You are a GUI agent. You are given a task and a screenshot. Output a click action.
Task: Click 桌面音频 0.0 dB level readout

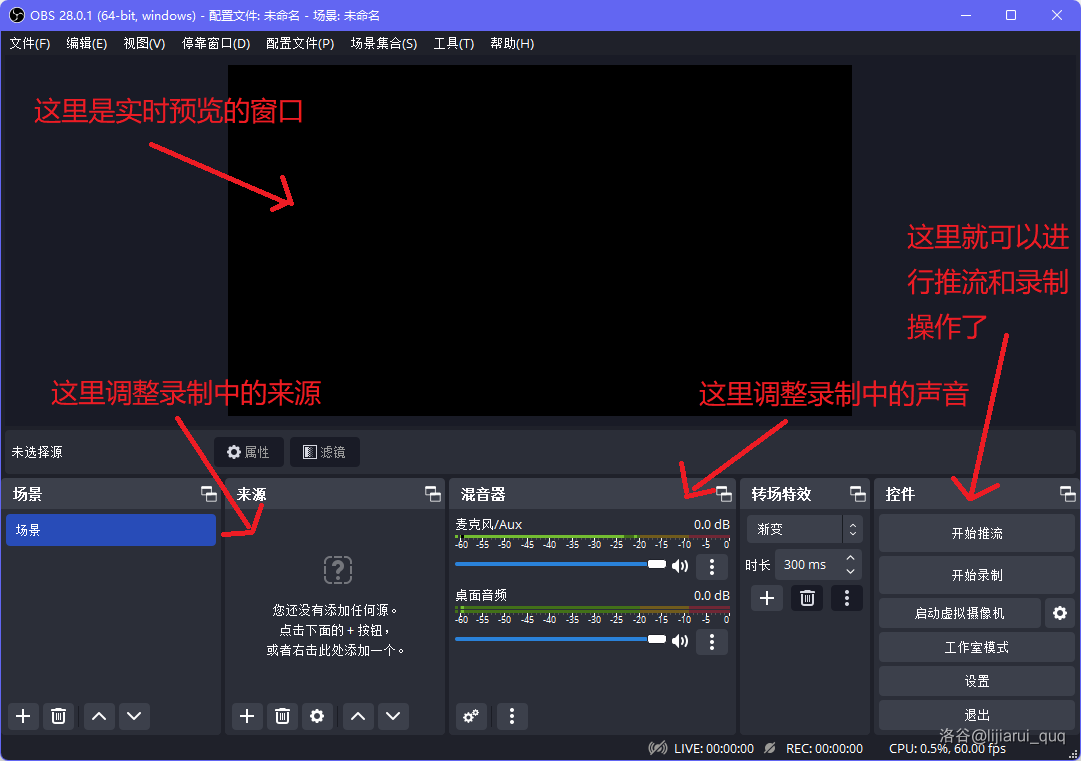coord(711,596)
